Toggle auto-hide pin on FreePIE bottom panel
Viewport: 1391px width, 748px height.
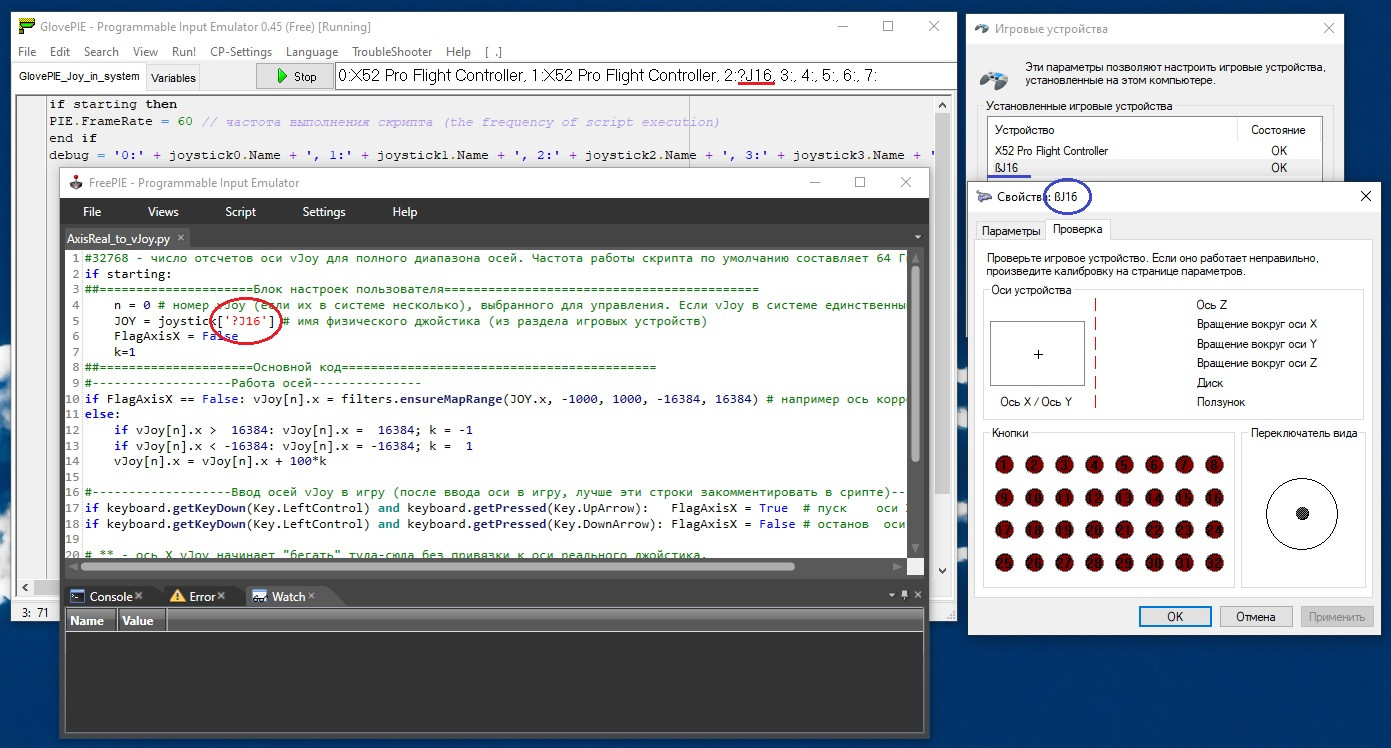pyautogui.click(x=904, y=595)
